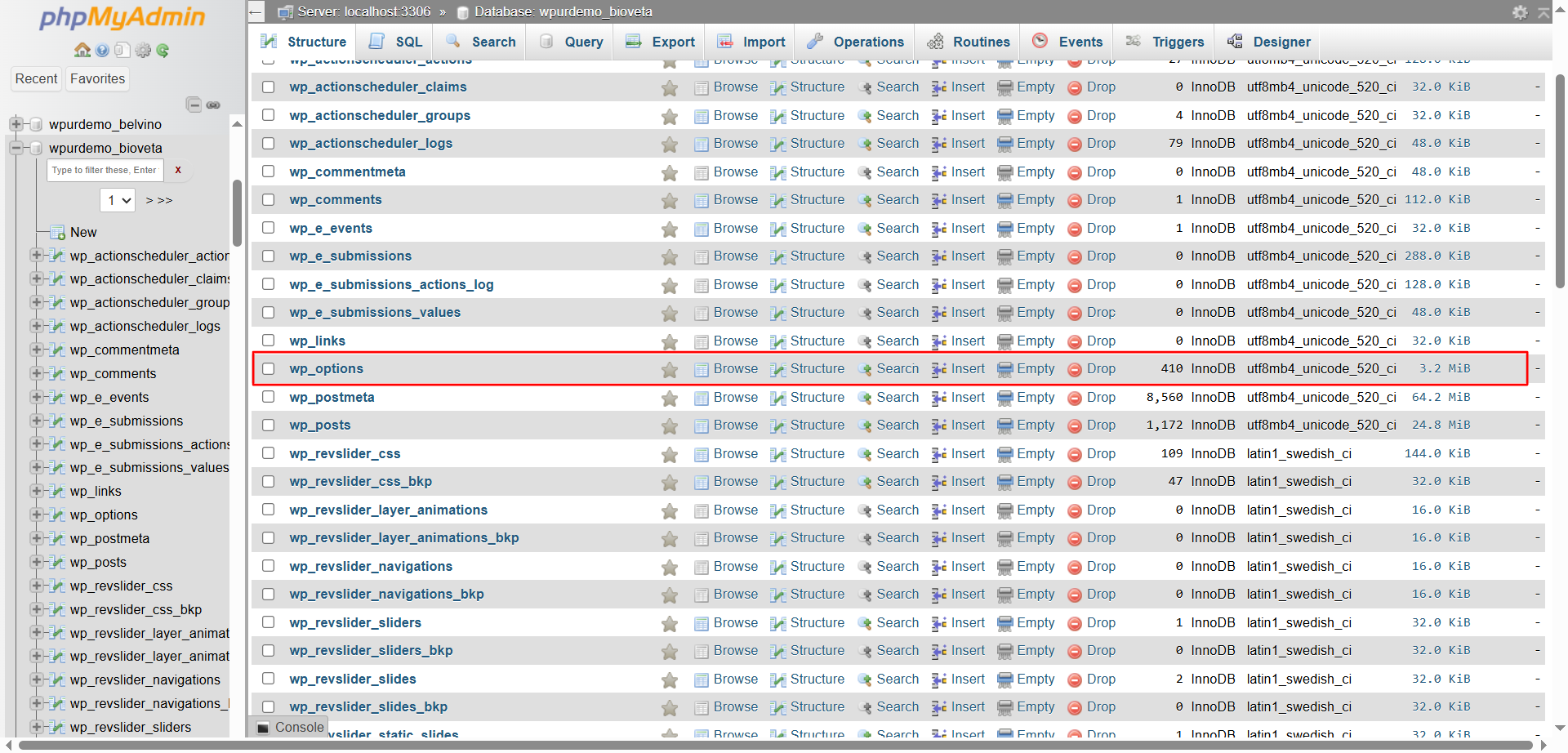Click the red X to clear table filter
This screenshot has width=1568, height=753.
click(178, 171)
